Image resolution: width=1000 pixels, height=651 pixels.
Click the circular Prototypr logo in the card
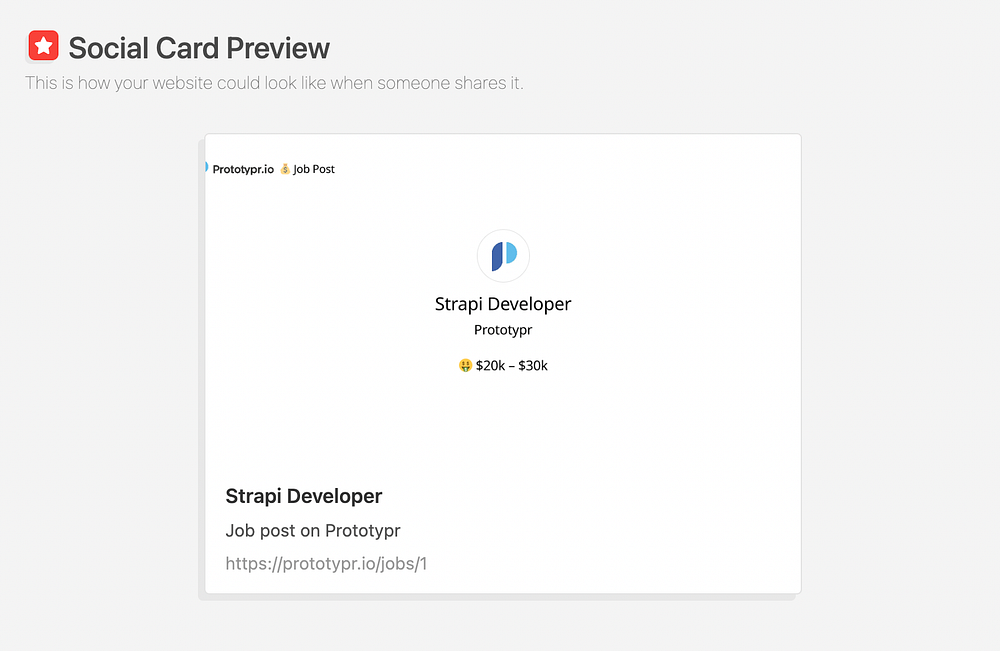(503, 256)
